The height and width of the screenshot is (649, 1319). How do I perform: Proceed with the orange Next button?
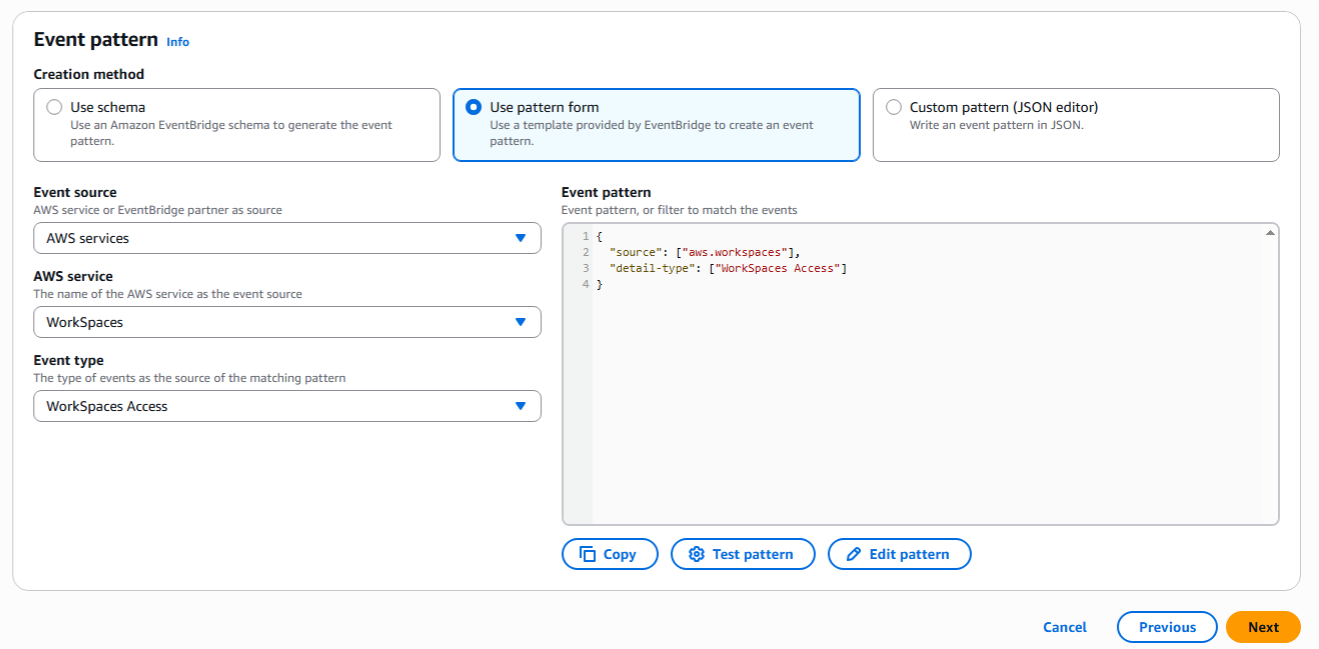[1262, 627]
